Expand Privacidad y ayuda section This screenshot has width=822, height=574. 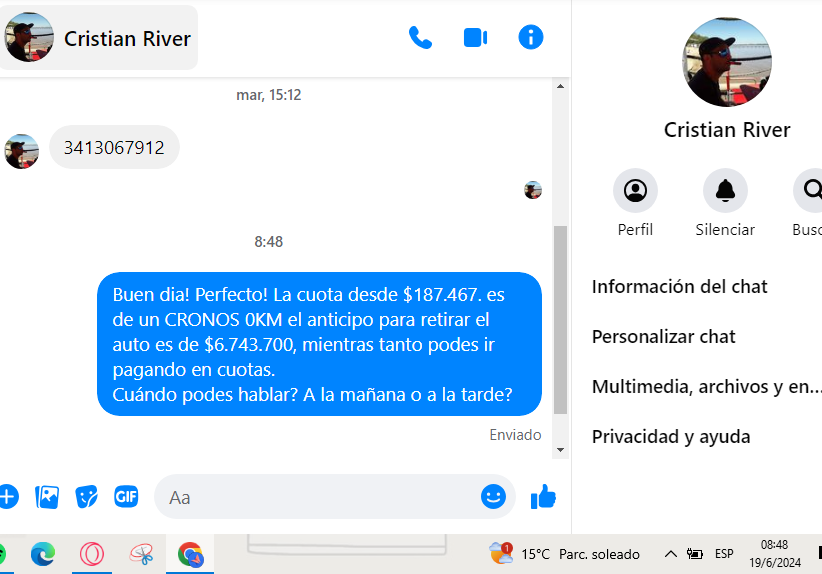click(x=671, y=437)
